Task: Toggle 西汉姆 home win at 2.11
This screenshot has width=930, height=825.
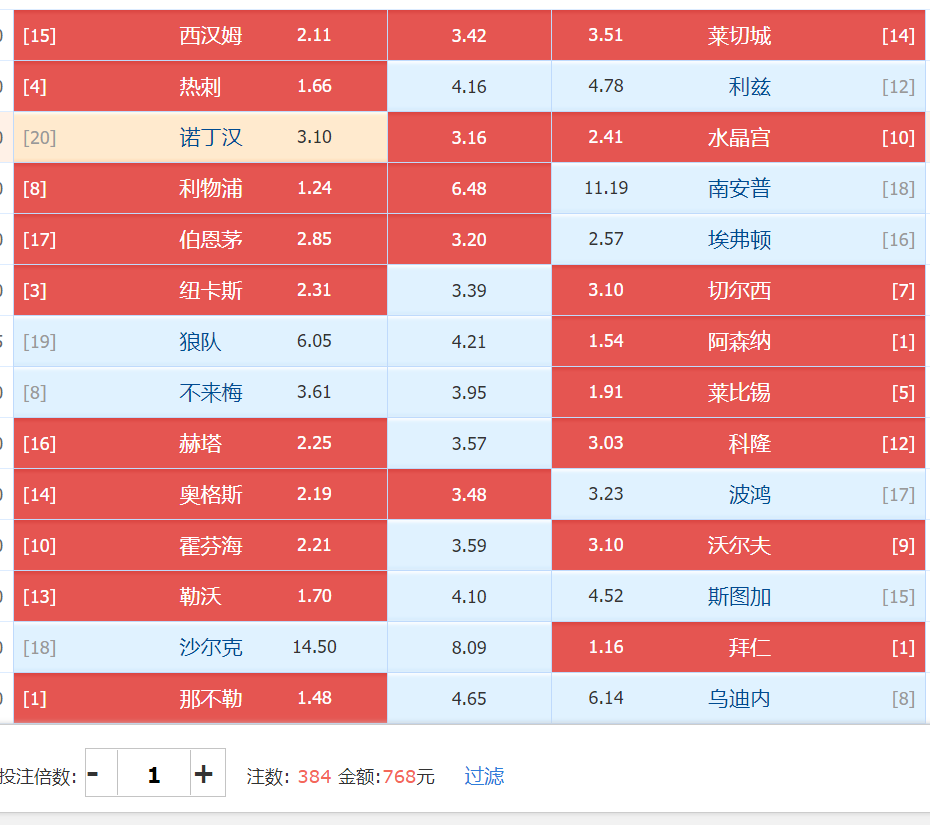Action: tap(200, 36)
